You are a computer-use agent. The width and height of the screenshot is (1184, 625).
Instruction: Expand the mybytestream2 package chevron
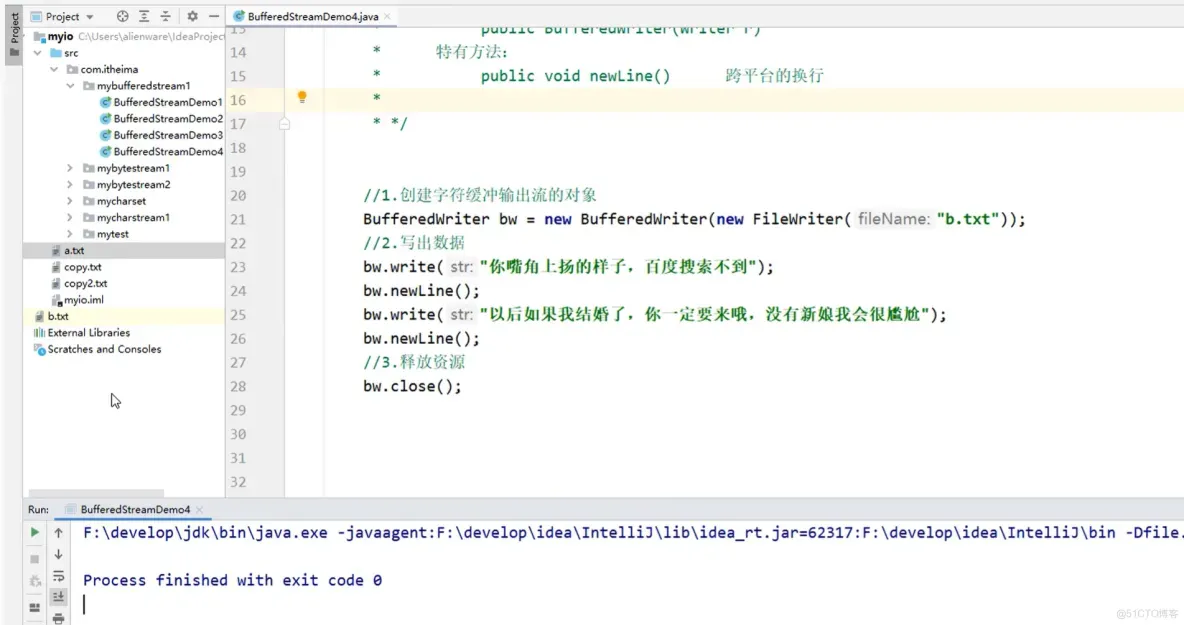(x=70, y=185)
